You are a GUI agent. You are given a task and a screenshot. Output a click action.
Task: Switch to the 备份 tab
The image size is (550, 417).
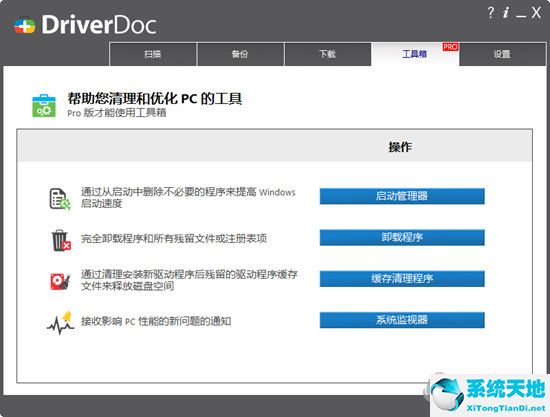240,54
